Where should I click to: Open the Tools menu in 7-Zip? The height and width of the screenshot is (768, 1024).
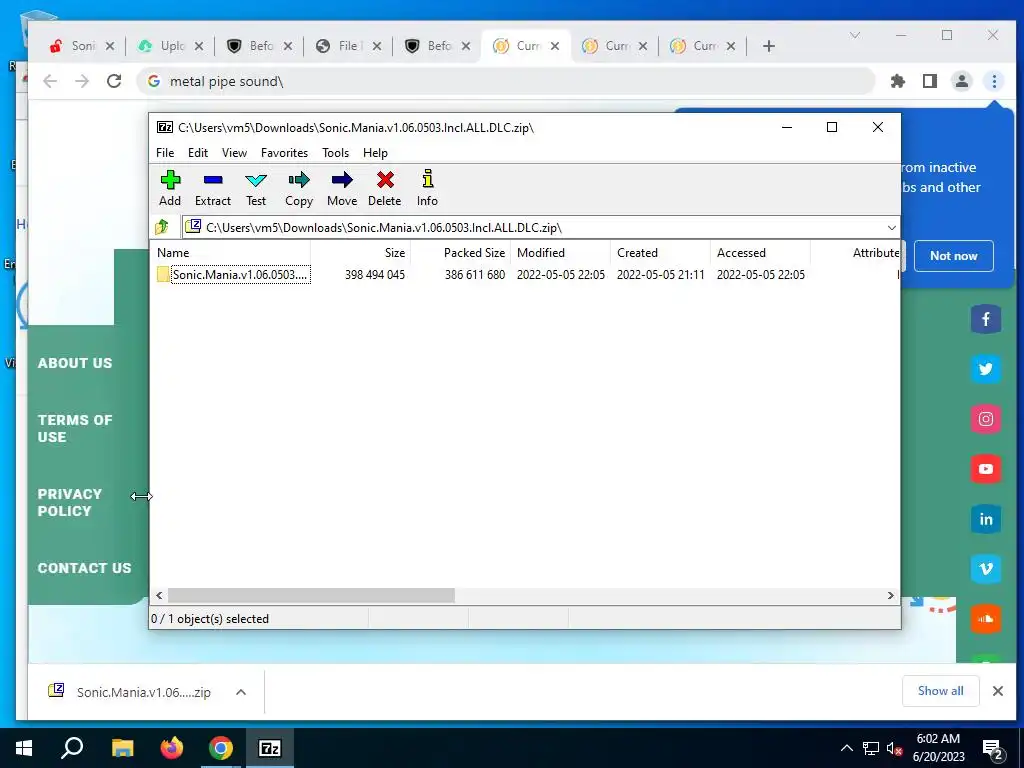(336, 153)
